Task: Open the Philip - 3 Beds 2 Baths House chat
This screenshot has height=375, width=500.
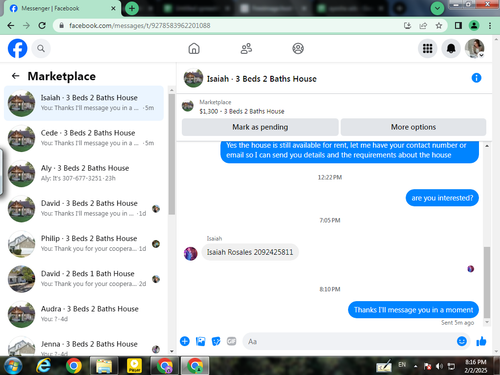Action: pyautogui.click(x=84, y=244)
